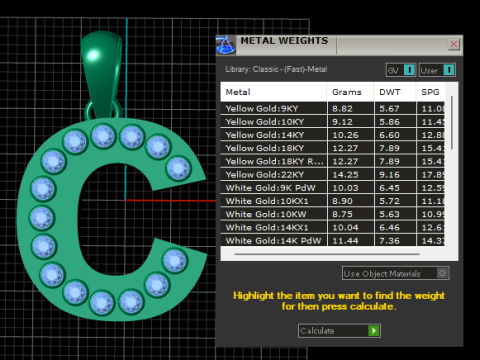Image resolution: width=480 pixels, height=360 pixels.
Task: Select the White Gold:10KW row
Action: coord(332,214)
